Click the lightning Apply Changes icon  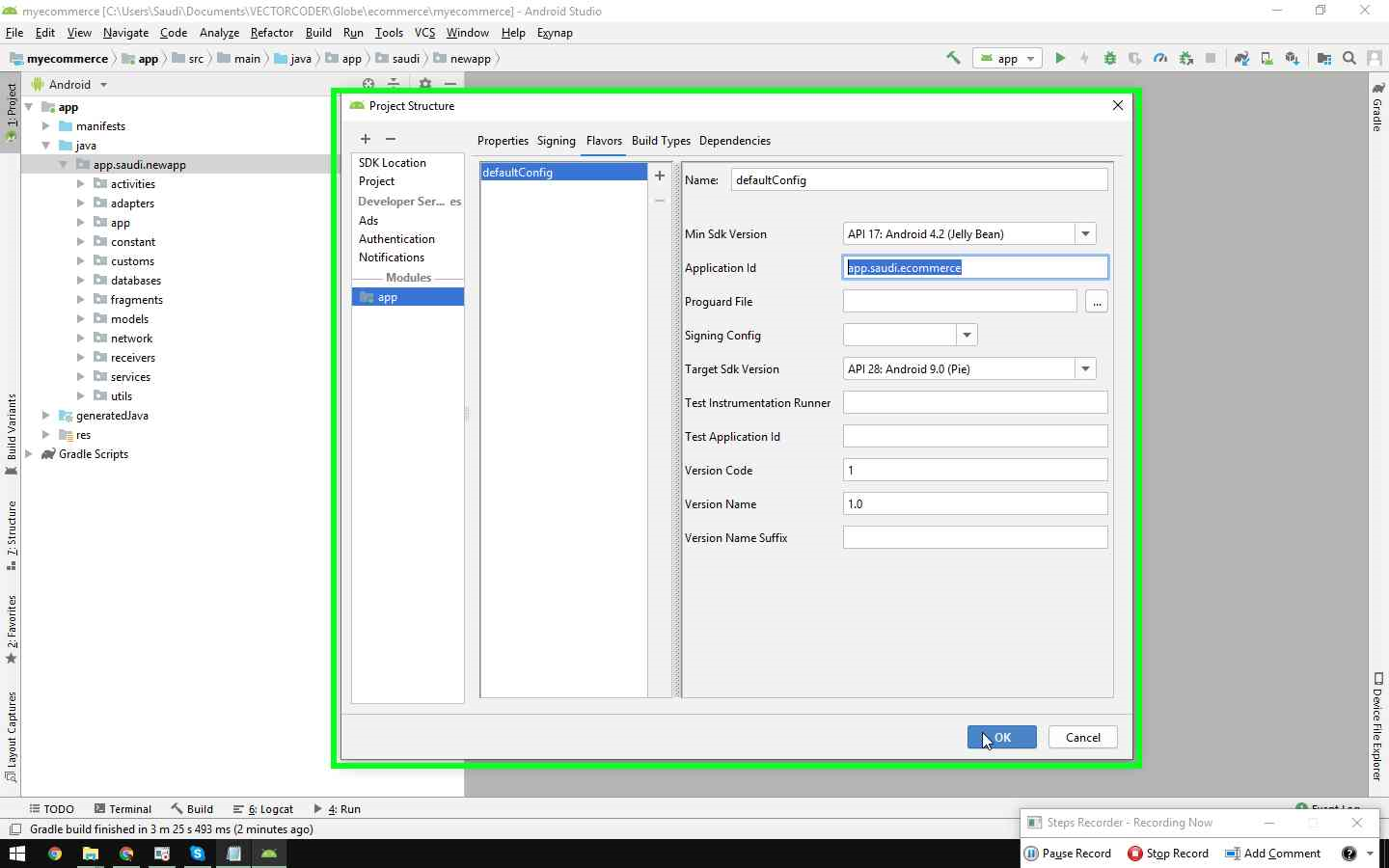click(x=1085, y=58)
